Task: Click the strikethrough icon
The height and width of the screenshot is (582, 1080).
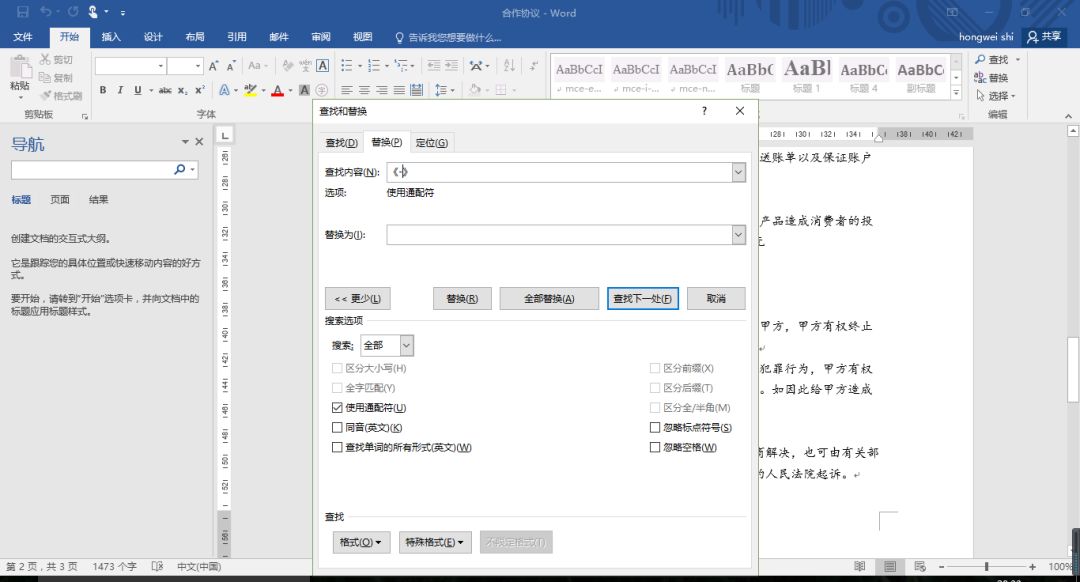Action: click(166, 90)
